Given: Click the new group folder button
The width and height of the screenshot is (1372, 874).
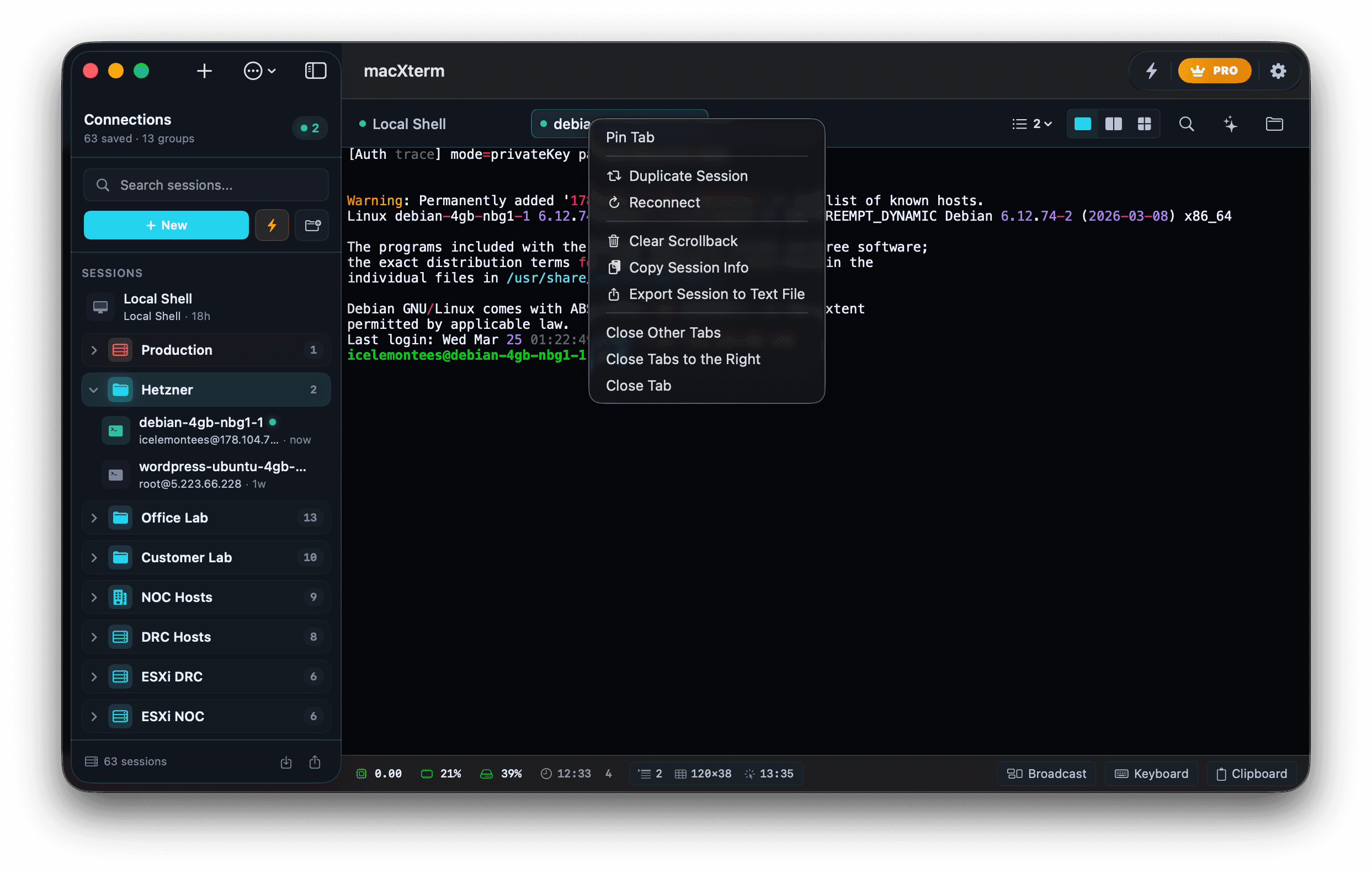Looking at the screenshot, I should (x=312, y=225).
